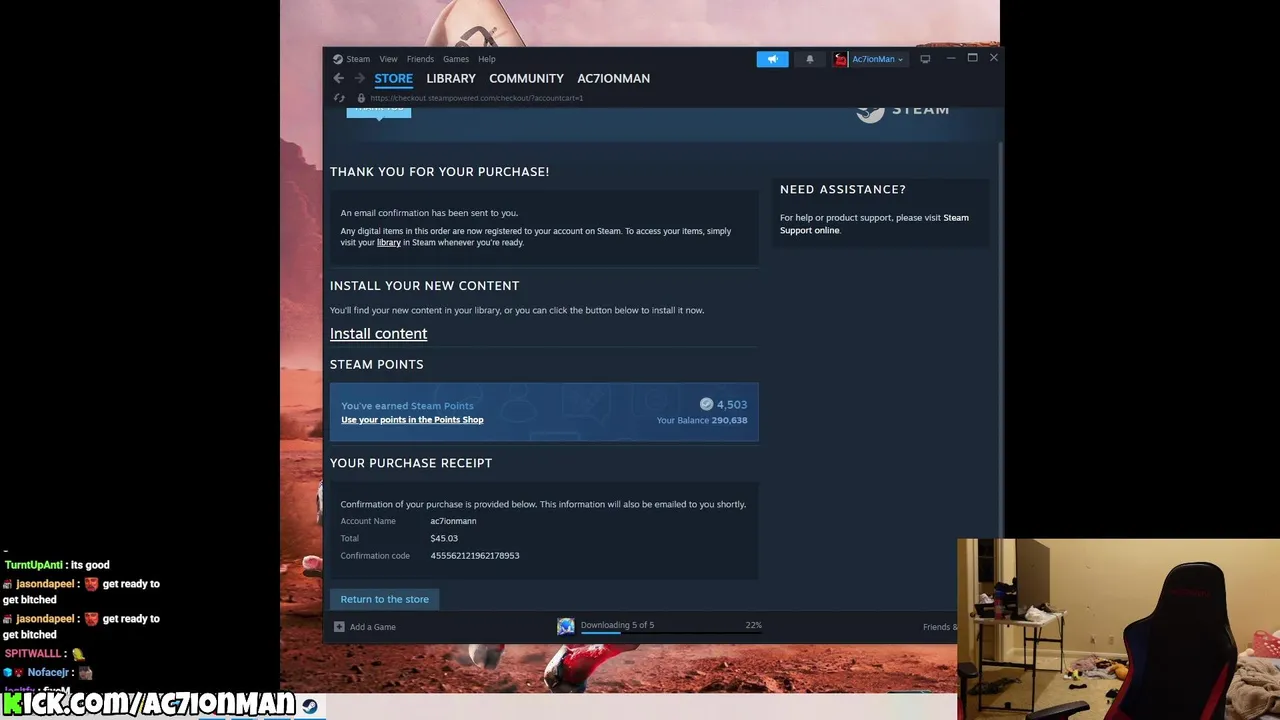
Task: Click the 22% download percentage
Action: [x=753, y=625]
